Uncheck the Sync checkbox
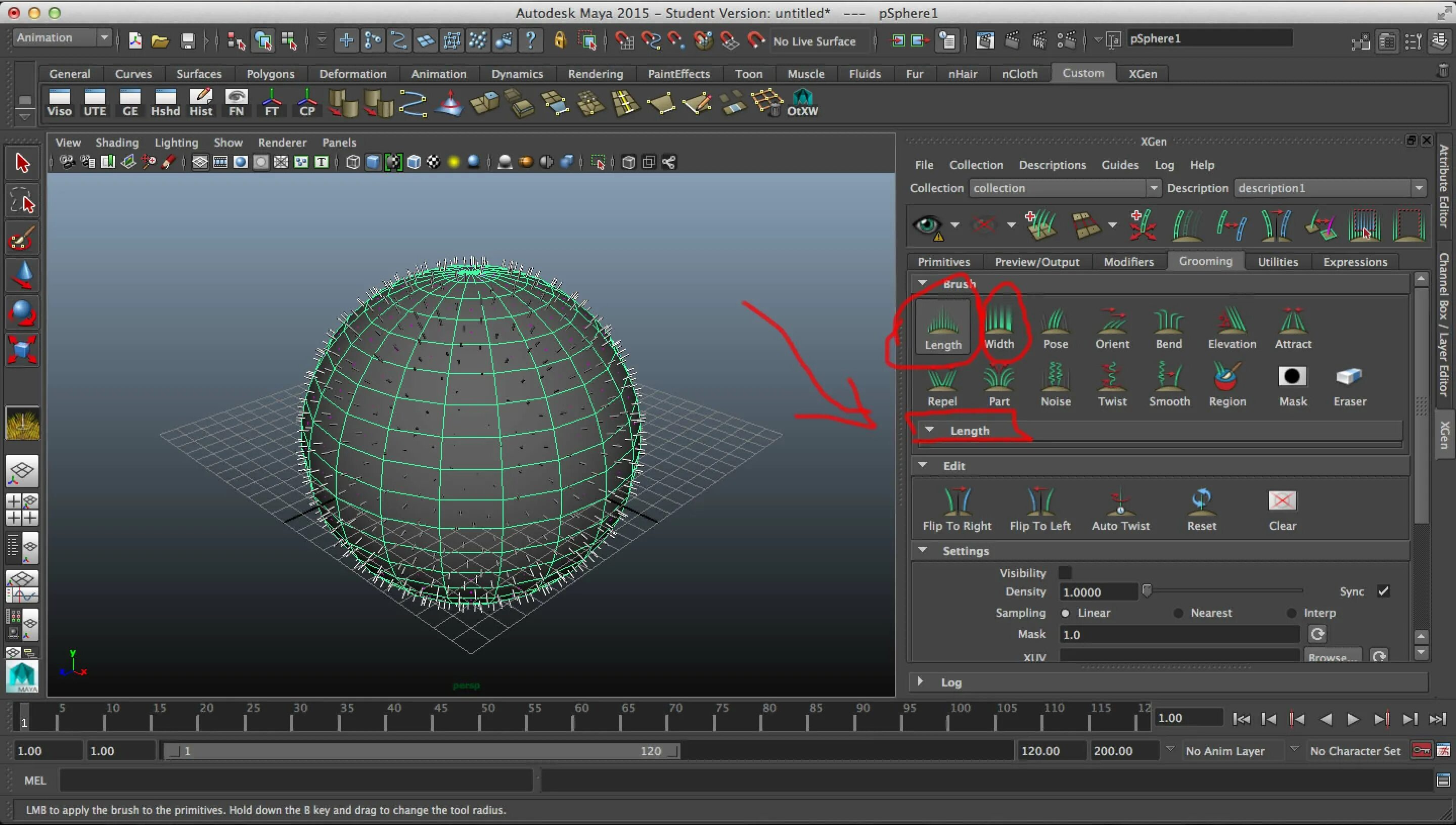The image size is (1456, 825). (x=1384, y=591)
